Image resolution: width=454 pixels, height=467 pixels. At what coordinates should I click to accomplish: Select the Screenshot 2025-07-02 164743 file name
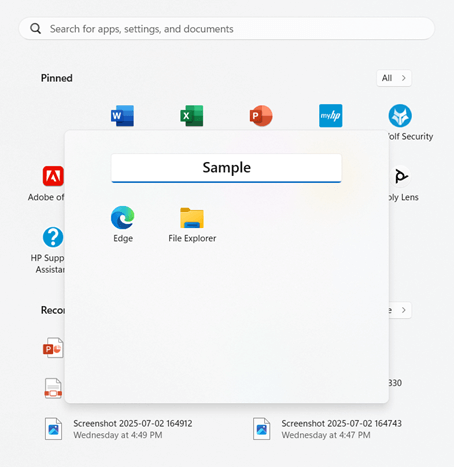click(341, 423)
